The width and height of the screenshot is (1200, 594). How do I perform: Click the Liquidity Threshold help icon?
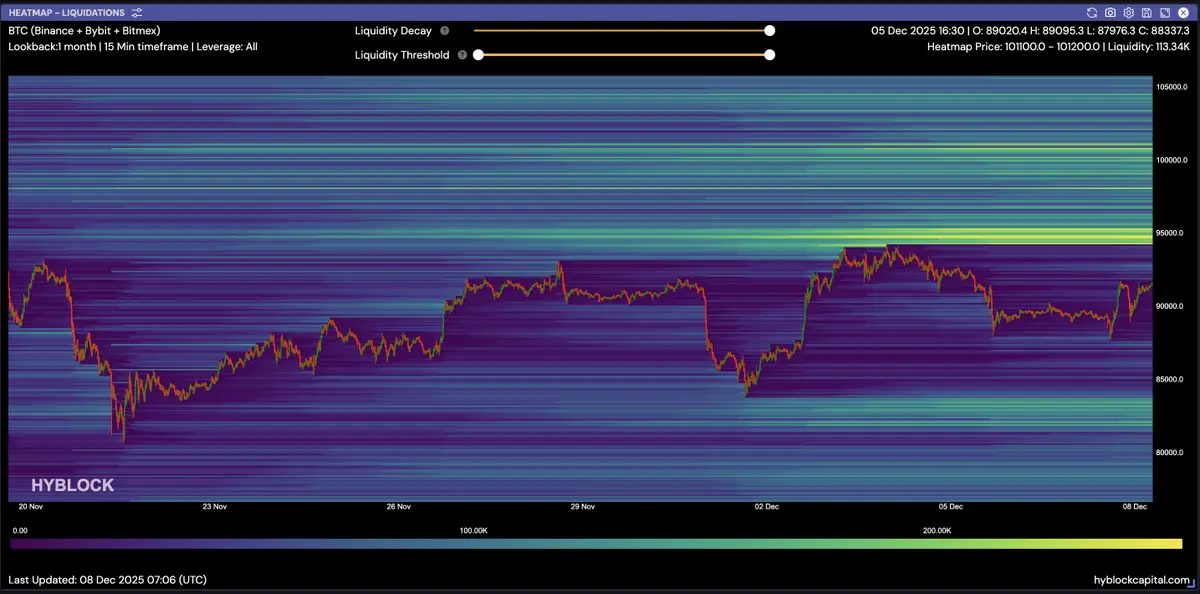tap(462, 55)
